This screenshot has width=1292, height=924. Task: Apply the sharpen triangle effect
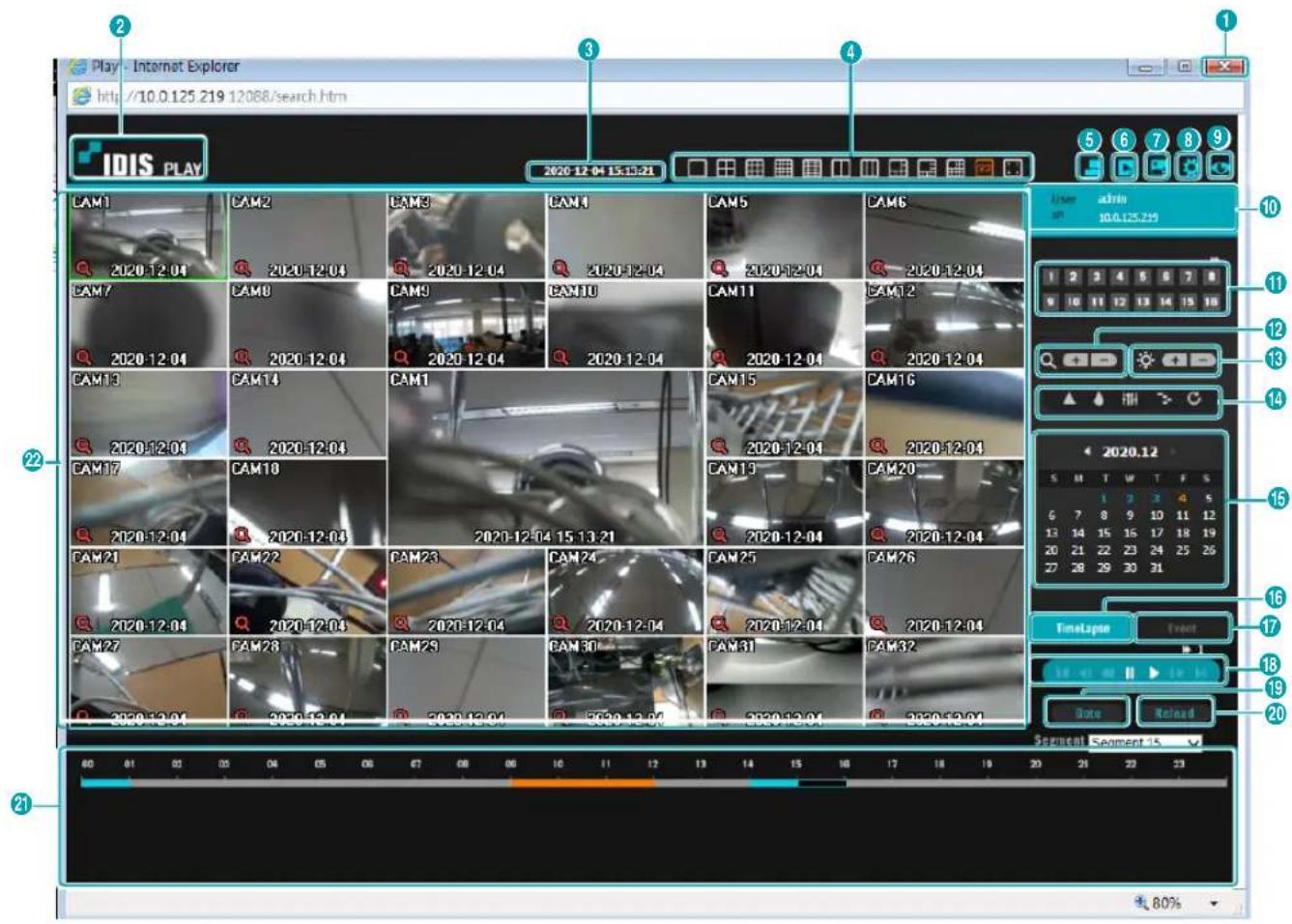click(1069, 399)
